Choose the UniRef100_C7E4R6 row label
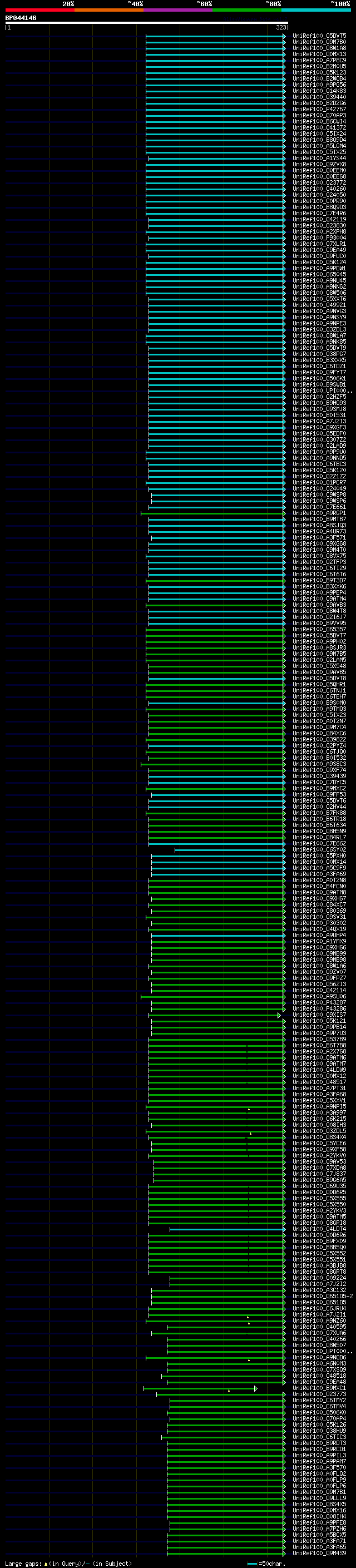This screenshot has height=1568, width=356. click(319, 214)
